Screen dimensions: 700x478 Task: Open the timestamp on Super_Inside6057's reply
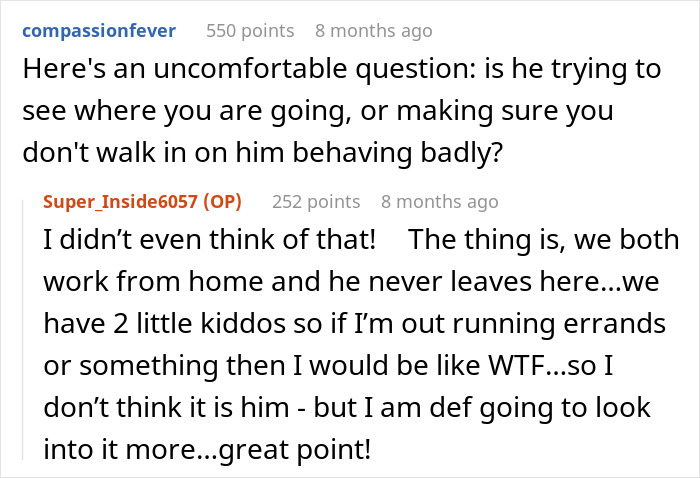(x=439, y=202)
